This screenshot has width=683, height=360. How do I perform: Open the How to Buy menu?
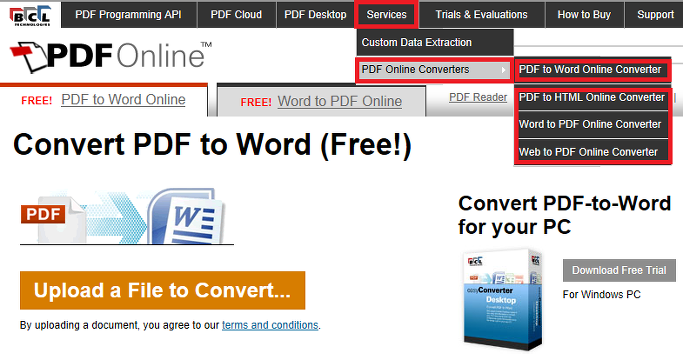pos(584,14)
